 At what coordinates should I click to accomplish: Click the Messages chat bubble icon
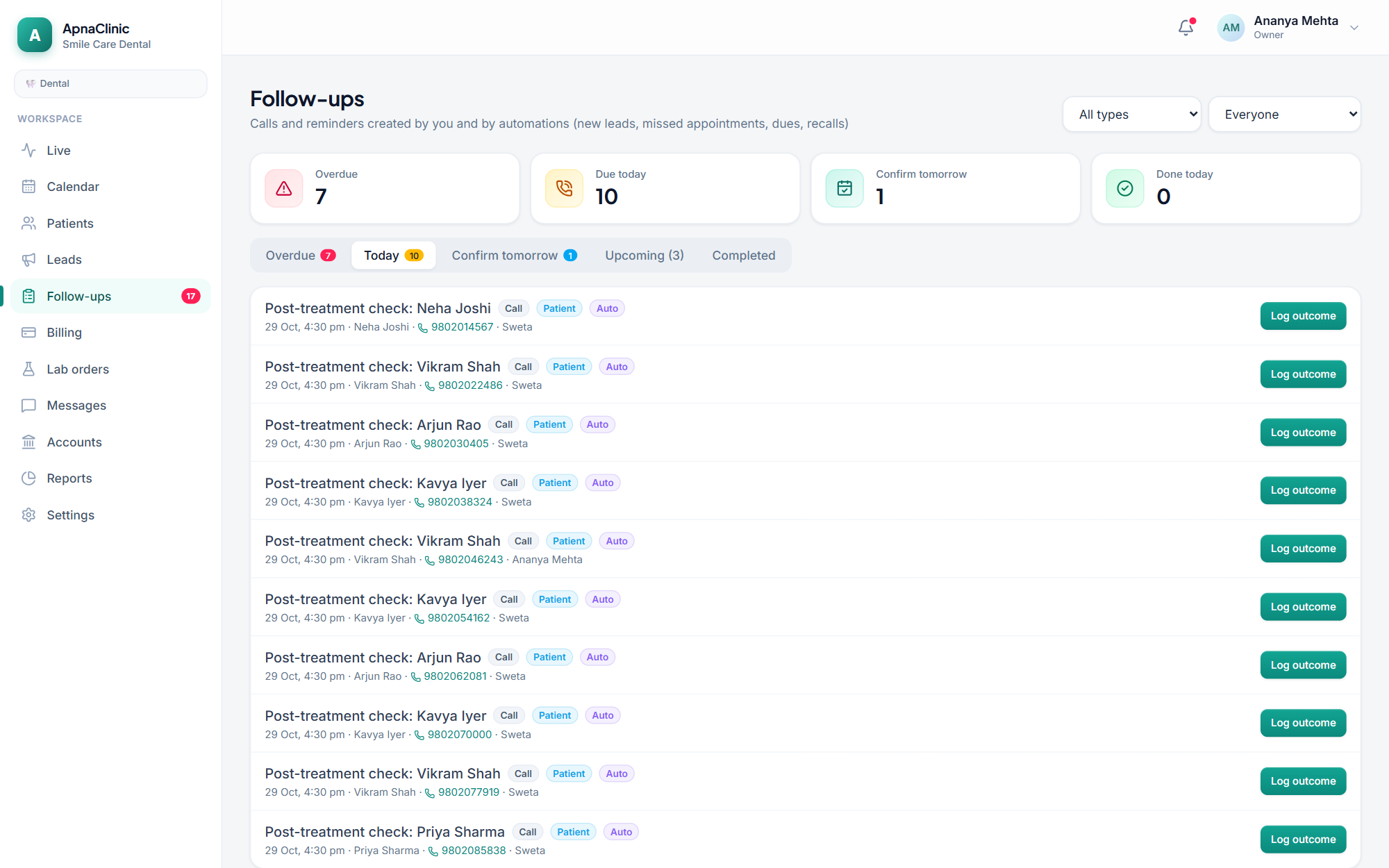click(x=28, y=405)
